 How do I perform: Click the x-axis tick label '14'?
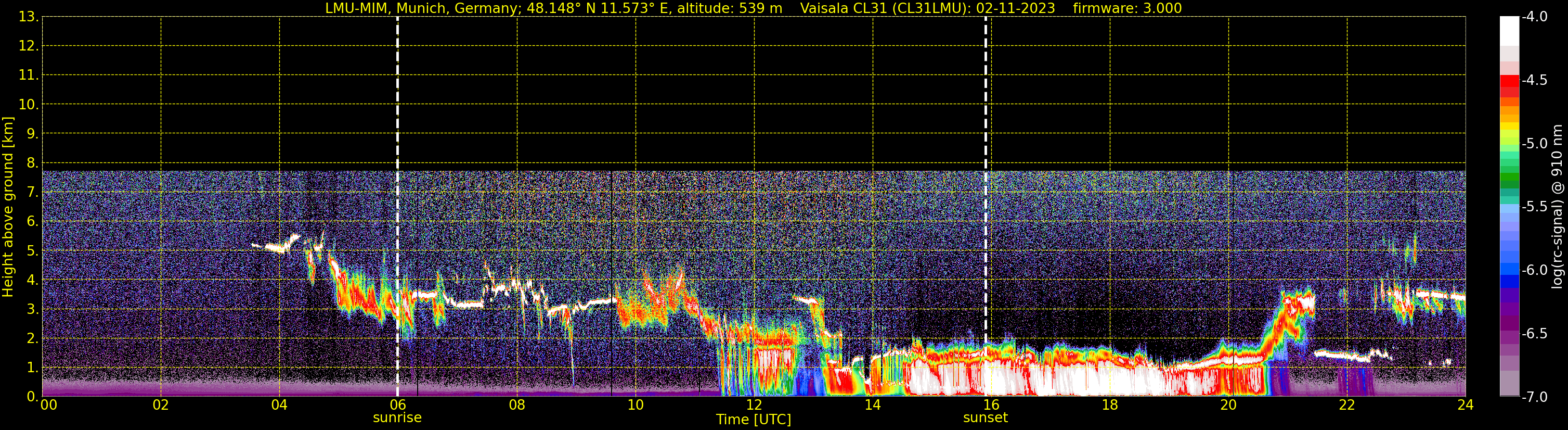click(873, 405)
